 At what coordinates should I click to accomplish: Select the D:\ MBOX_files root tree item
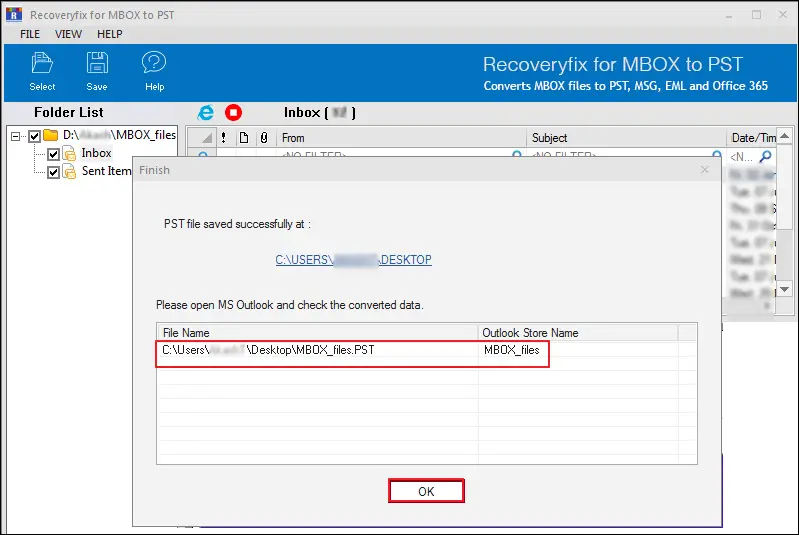tap(119, 135)
